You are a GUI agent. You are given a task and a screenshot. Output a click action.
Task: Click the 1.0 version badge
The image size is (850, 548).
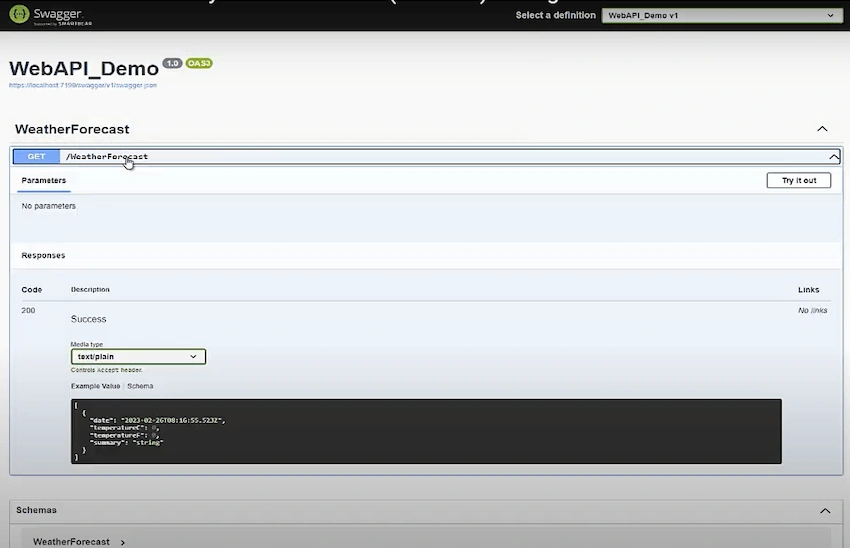coord(172,63)
